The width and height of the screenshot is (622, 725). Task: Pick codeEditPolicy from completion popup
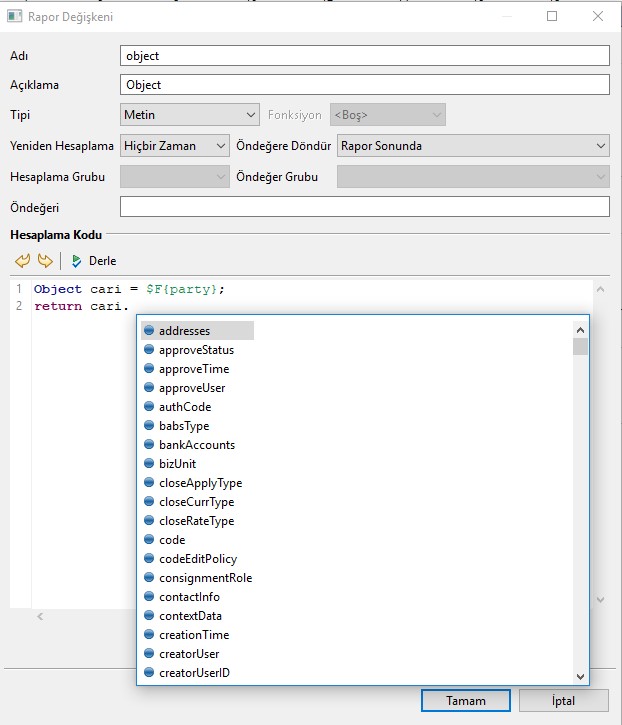[197, 559]
